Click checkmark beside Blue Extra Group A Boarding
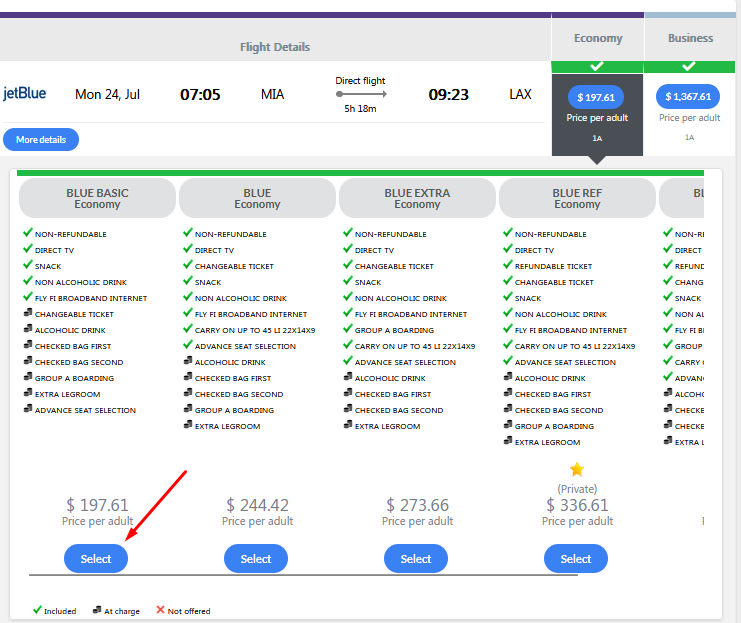Image resolution: width=741 pixels, height=623 pixels. tap(348, 329)
